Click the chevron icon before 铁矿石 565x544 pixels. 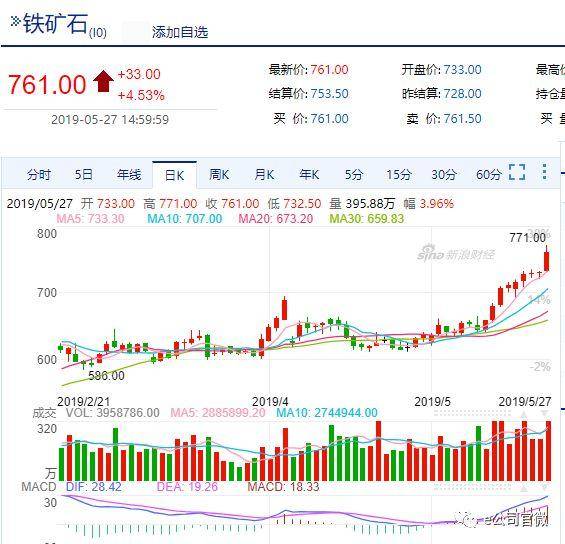[x=15, y=22]
